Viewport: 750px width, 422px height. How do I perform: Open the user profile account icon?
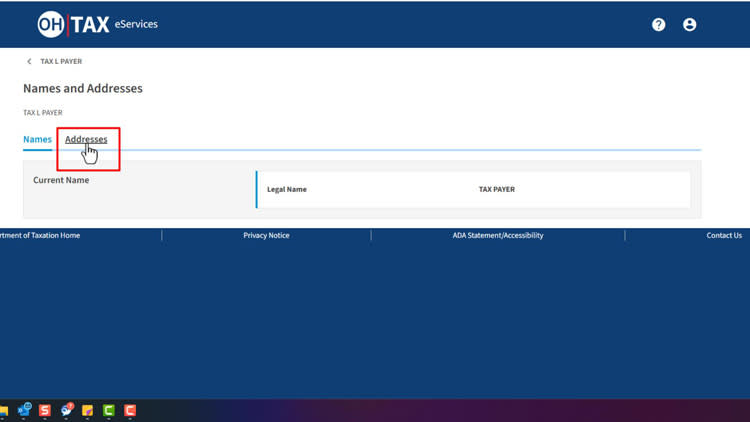pos(689,25)
